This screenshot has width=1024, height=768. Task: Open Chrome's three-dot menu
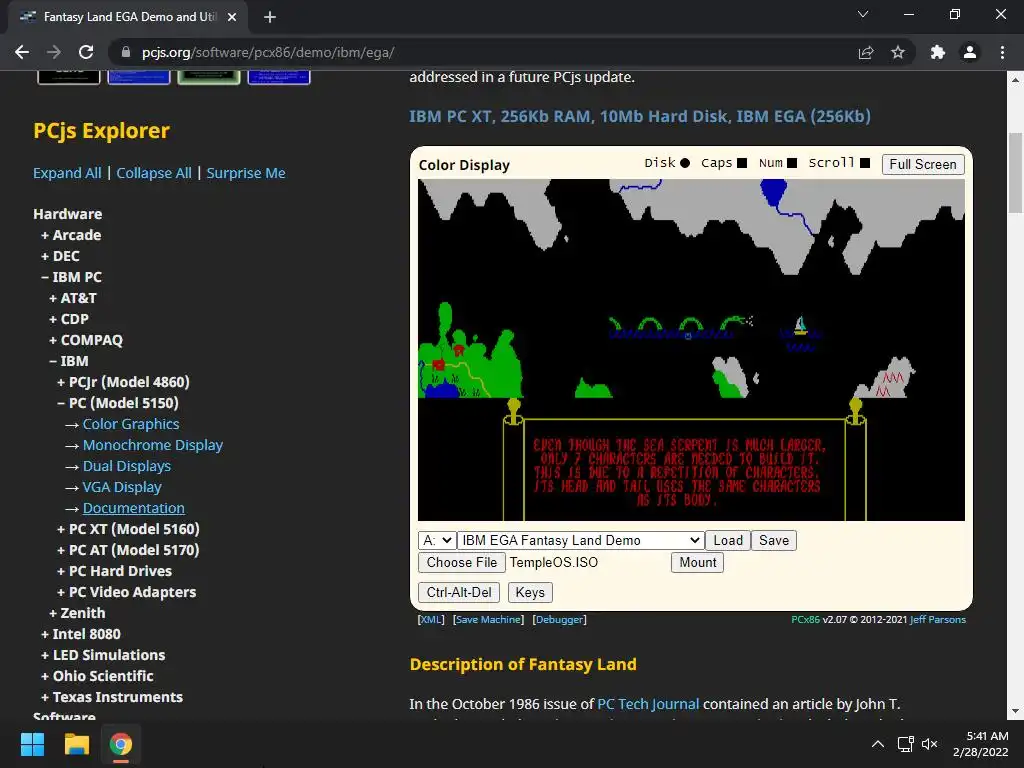pyautogui.click(x=1002, y=52)
